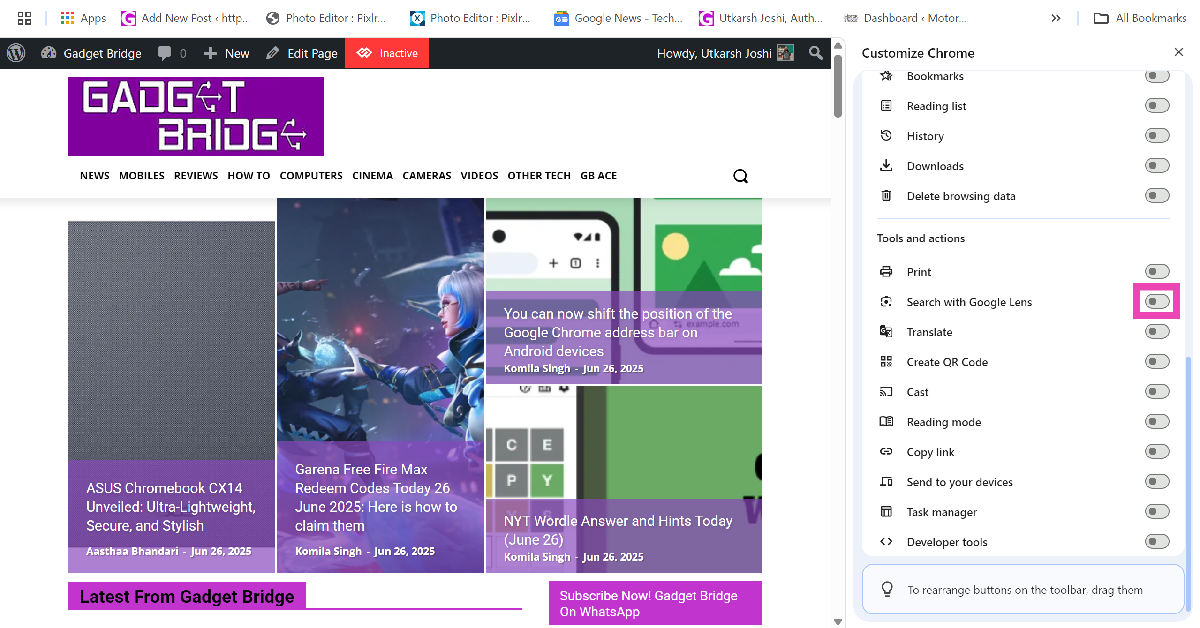1200x628 pixels.
Task: Open COMPUTERS navigation item
Action: click(311, 175)
